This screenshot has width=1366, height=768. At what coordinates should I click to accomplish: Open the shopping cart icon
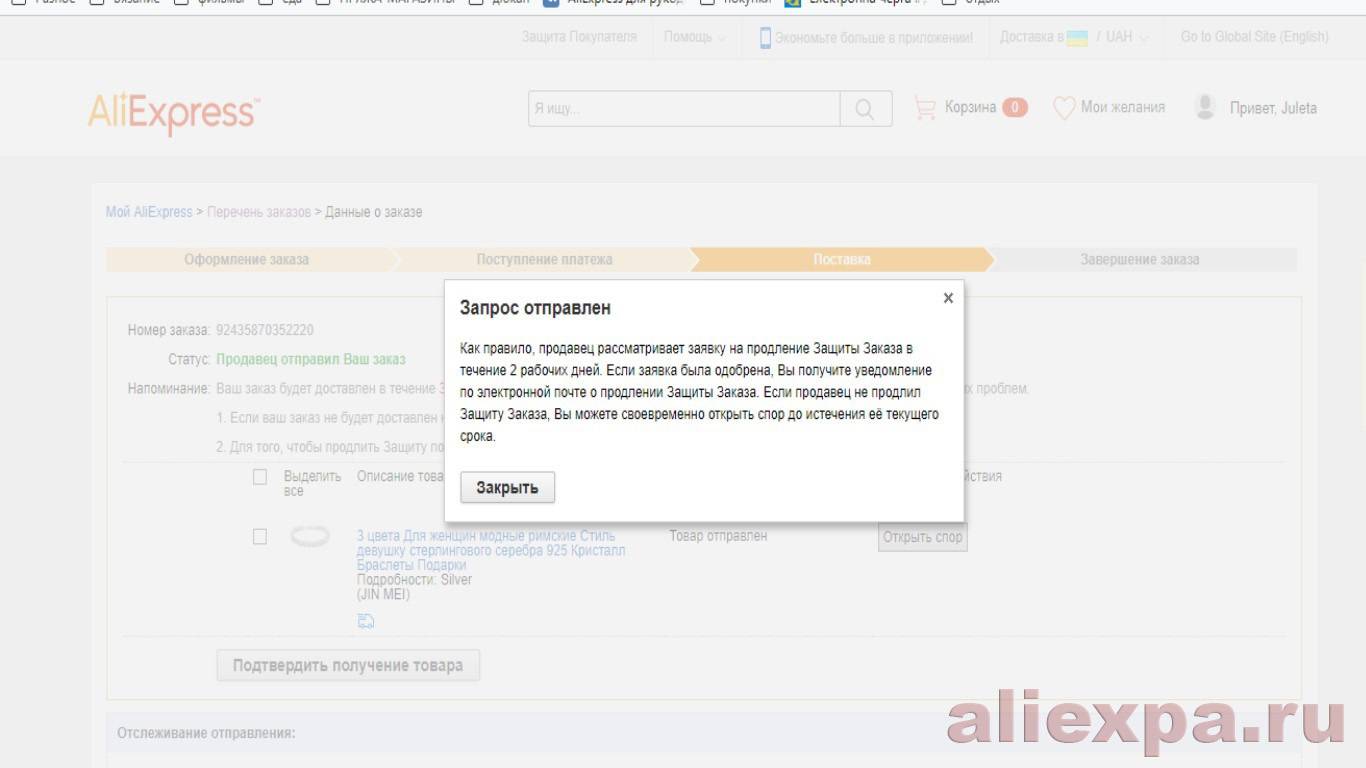pyautogui.click(x=925, y=108)
